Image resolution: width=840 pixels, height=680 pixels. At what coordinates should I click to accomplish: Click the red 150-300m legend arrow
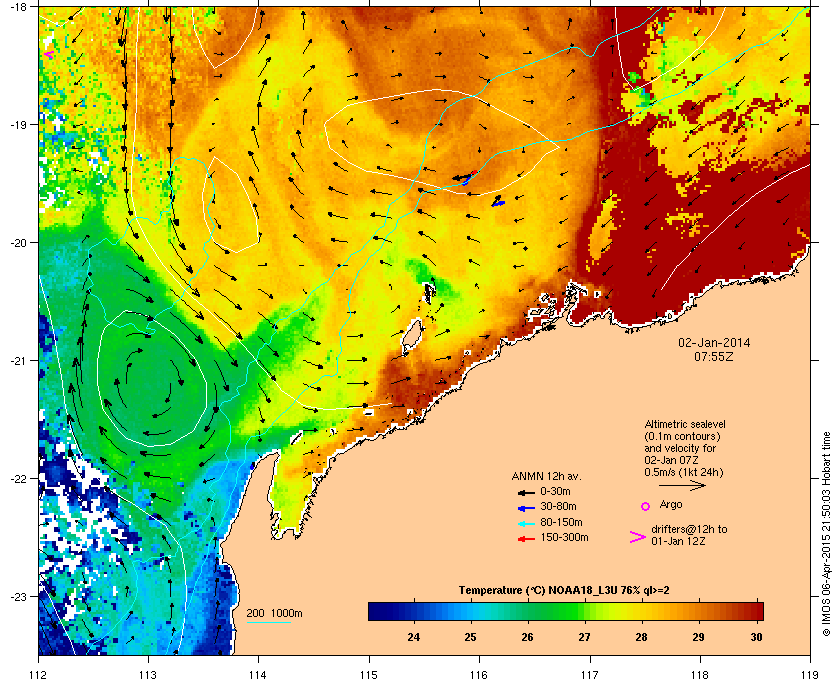tap(526, 539)
